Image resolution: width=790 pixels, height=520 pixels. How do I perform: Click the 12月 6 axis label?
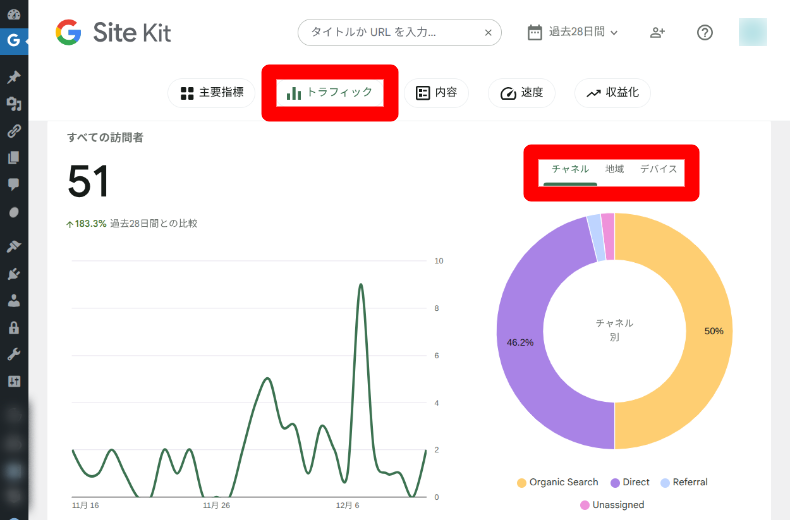348,505
